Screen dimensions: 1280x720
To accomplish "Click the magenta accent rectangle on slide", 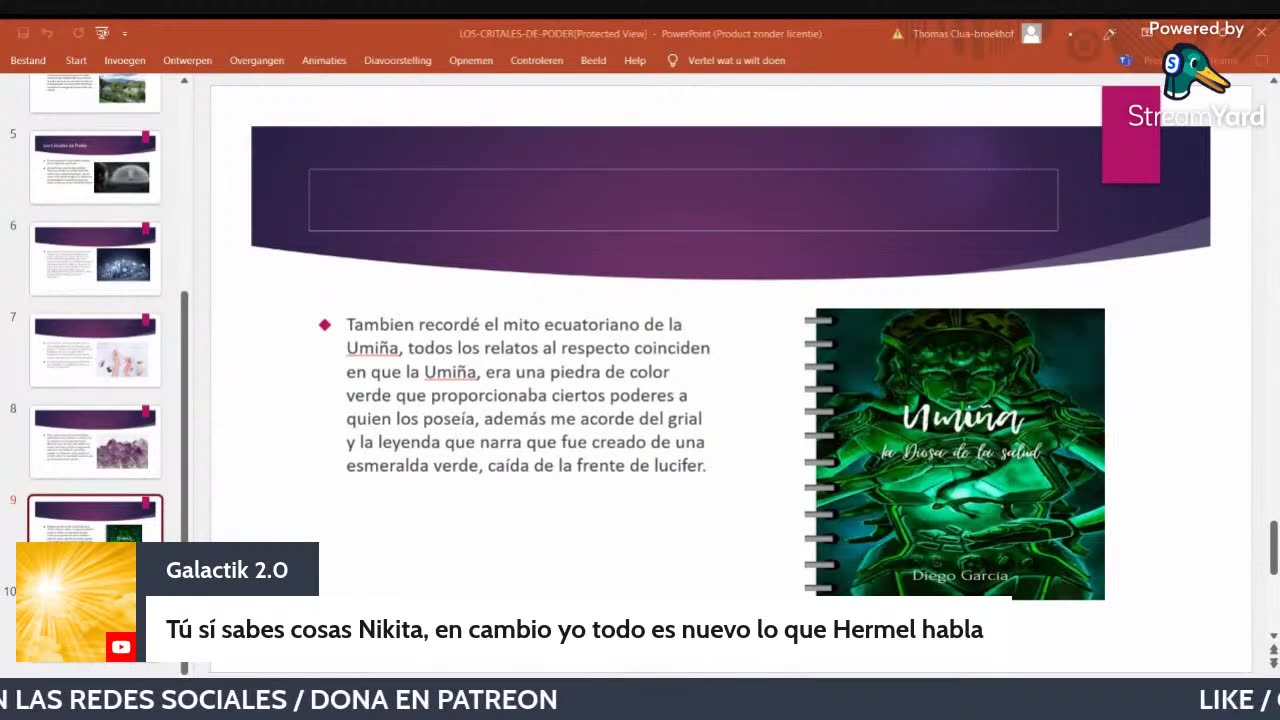I will tap(1131, 135).
